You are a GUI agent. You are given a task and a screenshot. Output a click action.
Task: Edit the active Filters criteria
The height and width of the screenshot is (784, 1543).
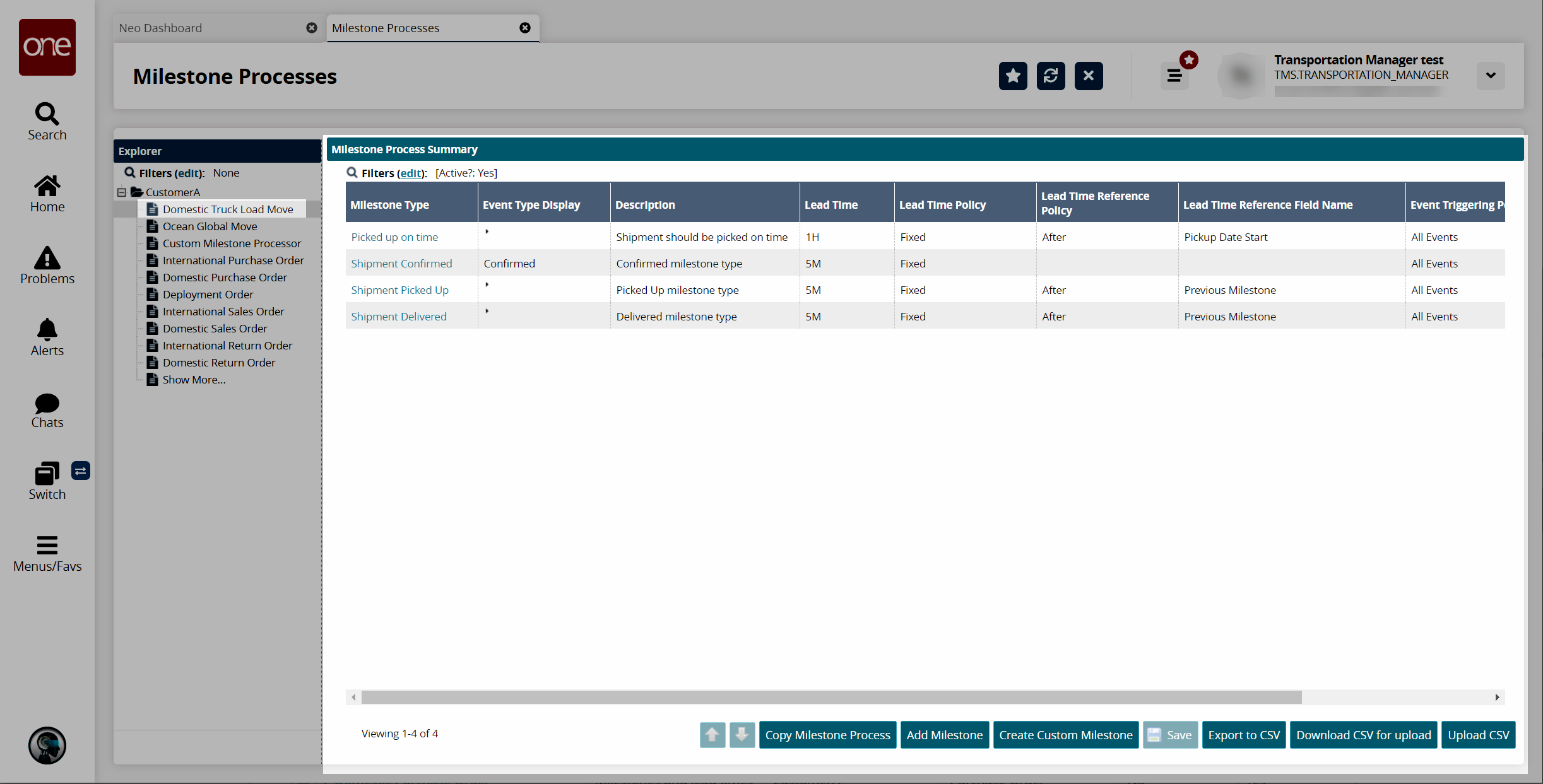409,172
